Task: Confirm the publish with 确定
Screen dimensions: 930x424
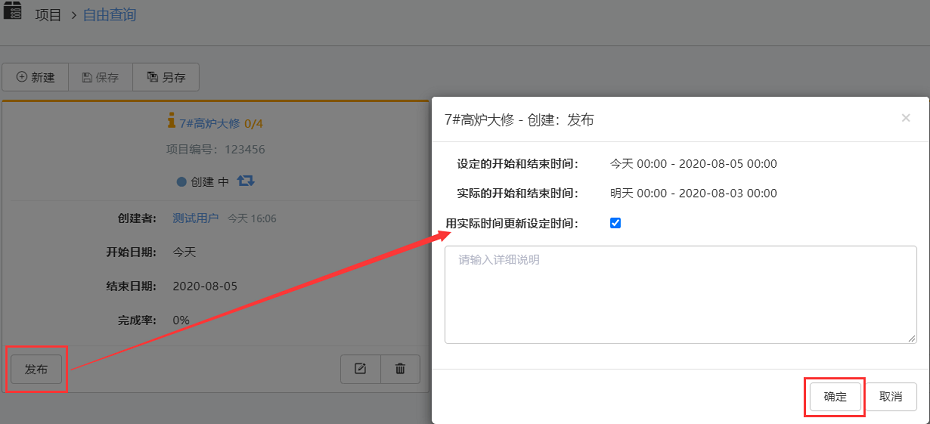Action: (835, 397)
